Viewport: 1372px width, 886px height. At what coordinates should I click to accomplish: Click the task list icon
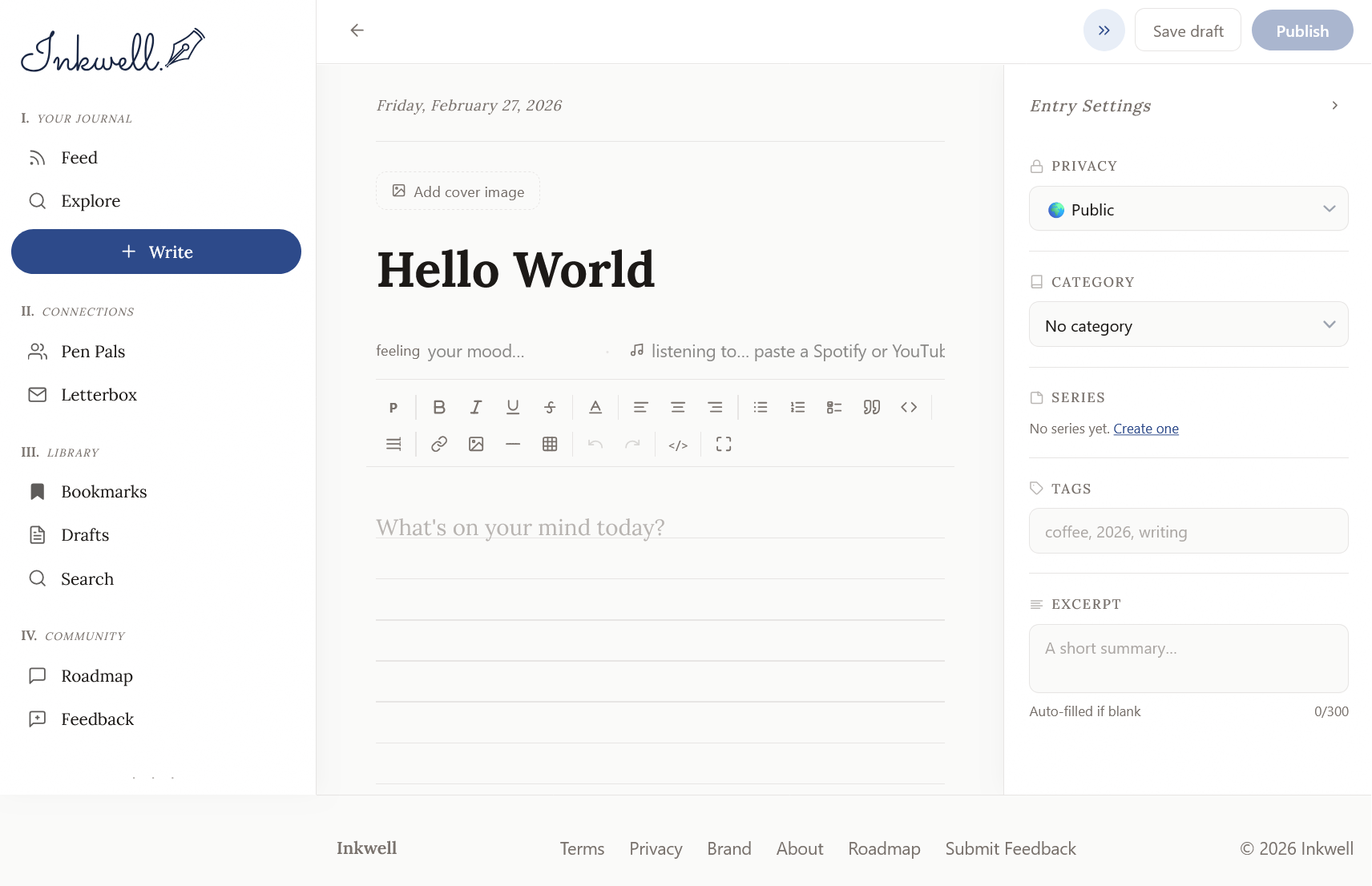[x=834, y=407]
